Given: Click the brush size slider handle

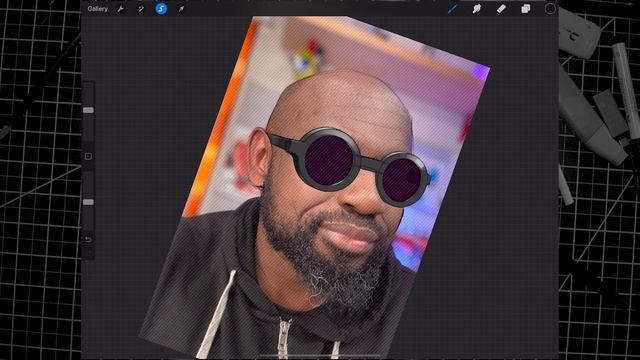Looking at the screenshot, I should (88, 110).
